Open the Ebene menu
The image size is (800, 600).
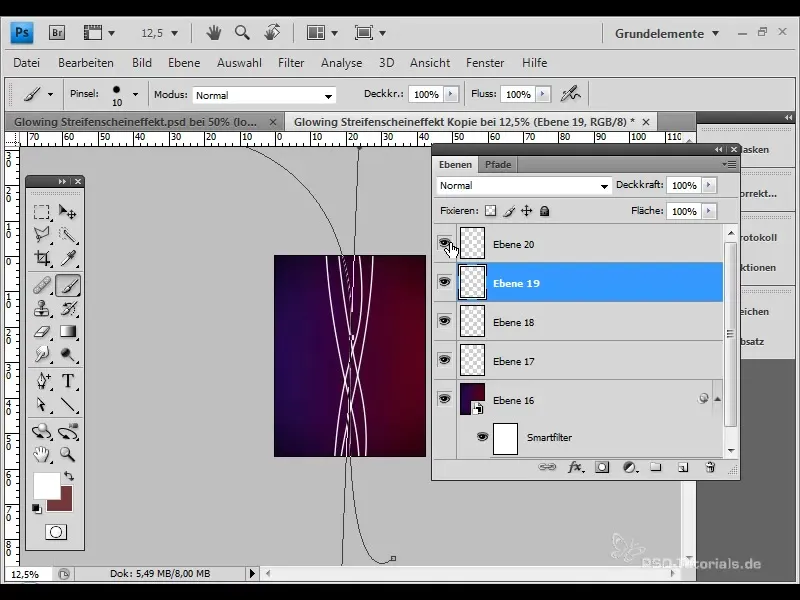click(184, 63)
